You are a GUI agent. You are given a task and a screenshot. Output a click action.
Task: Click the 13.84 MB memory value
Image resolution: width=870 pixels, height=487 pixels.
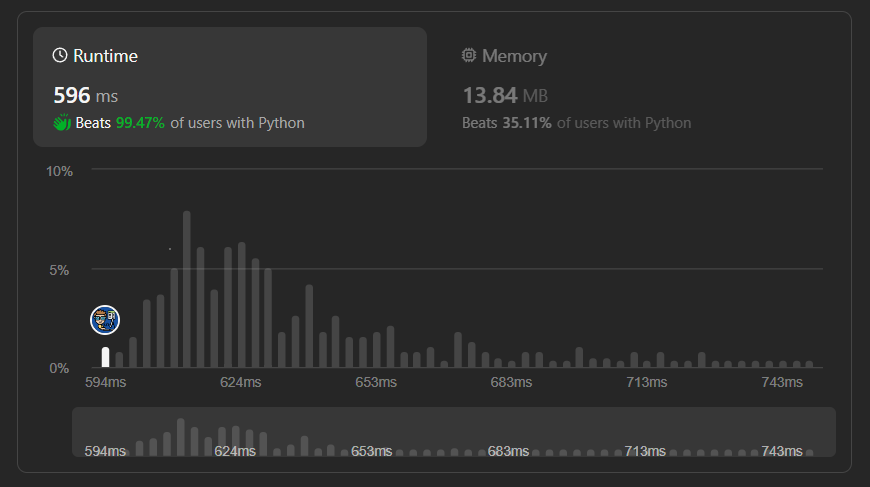coord(504,96)
